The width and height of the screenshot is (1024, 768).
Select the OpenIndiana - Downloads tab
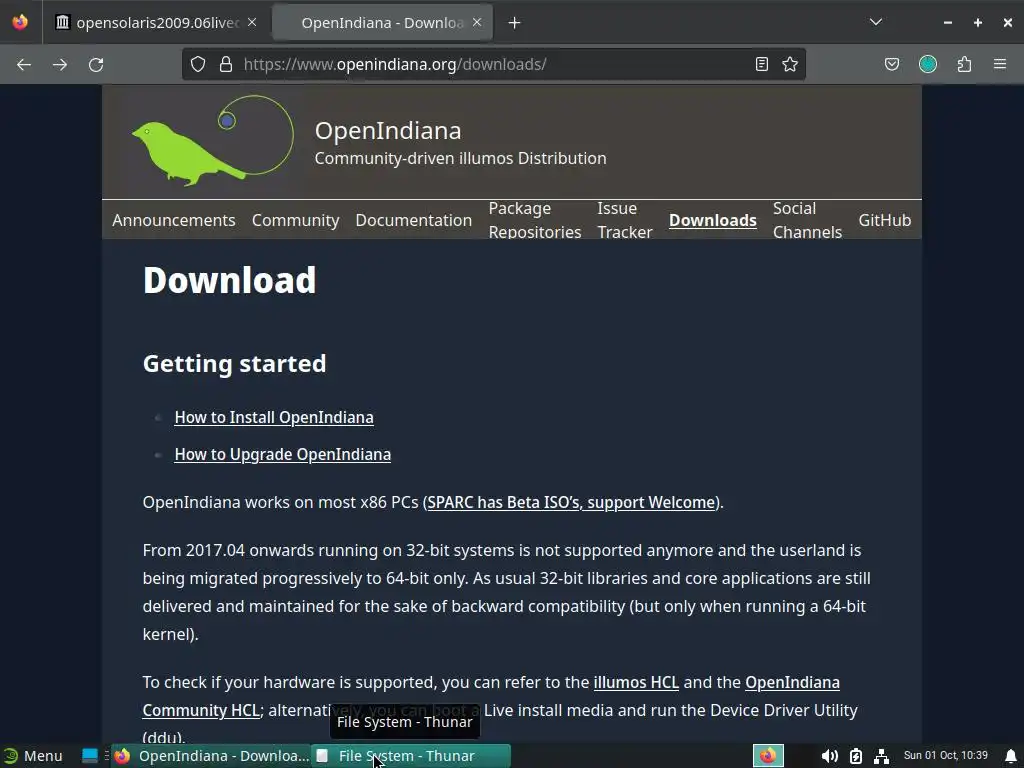[382, 23]
